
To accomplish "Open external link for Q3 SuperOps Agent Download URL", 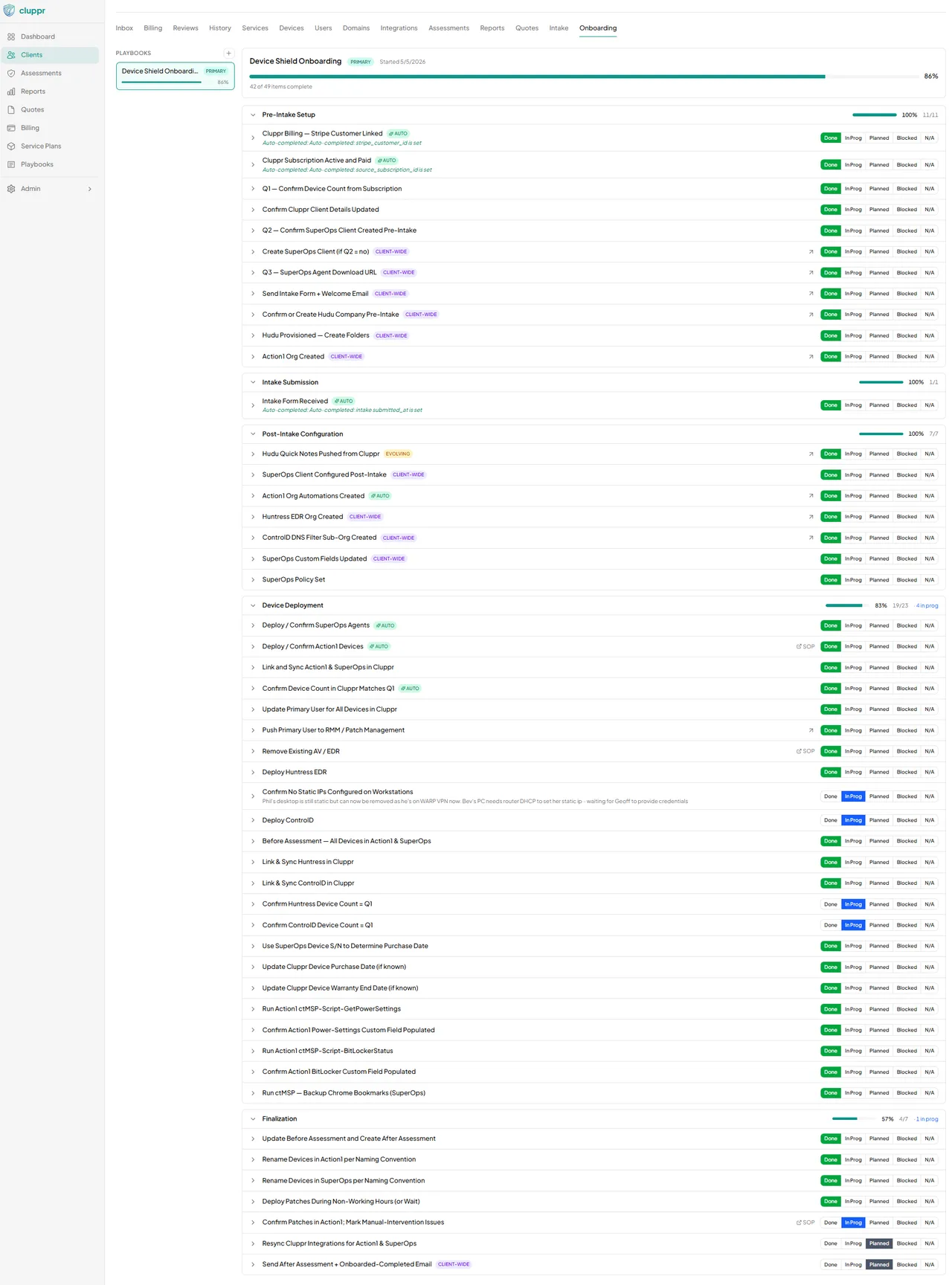I will tap(811, 273).
